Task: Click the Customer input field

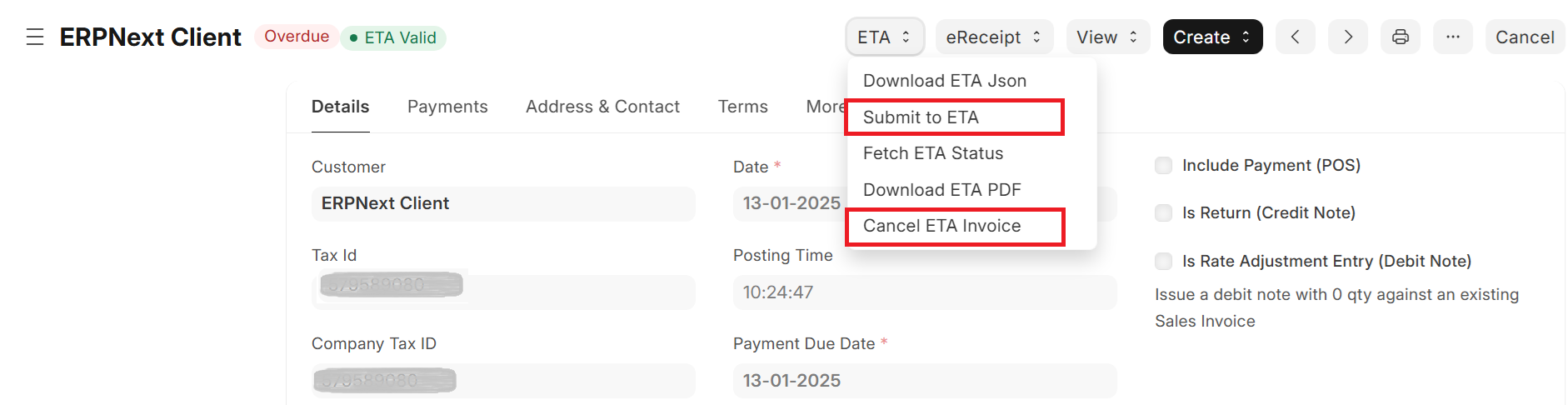Action: click(x=502, y=204)
